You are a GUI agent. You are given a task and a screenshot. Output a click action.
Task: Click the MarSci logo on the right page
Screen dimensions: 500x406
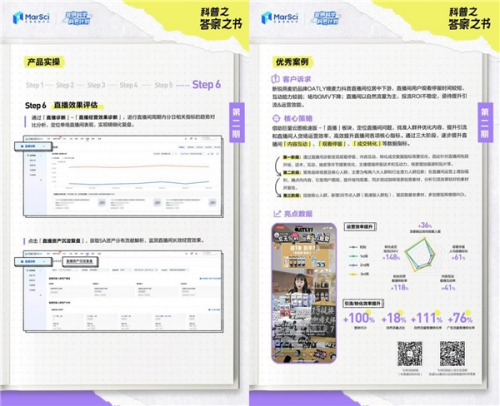tap(279, 17)
